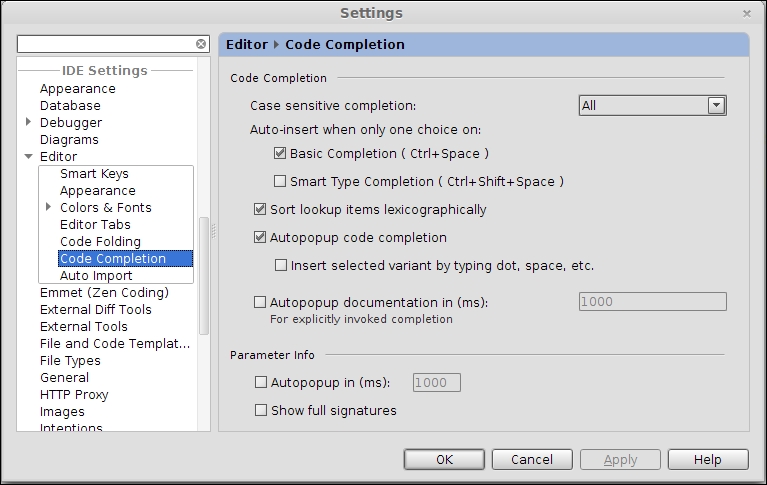Uncheck Basic Completion auto-insert option
Image resolution: width=767 pixels, height=485 pixels.
coord(280,154)
